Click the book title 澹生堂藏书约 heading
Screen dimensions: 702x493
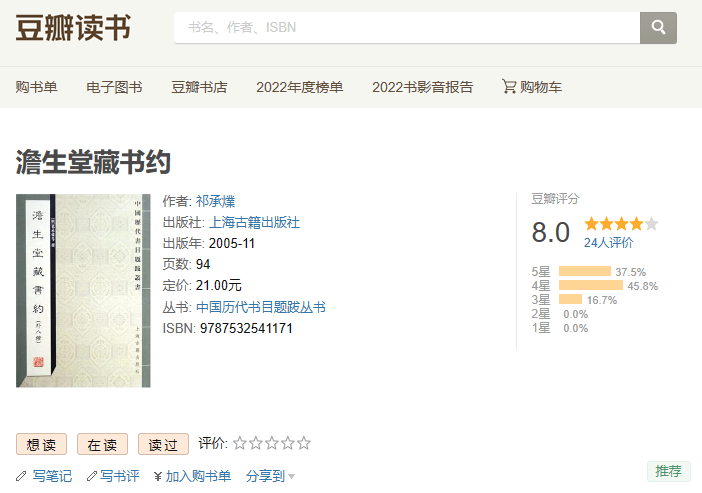click(x=93, y=162)
